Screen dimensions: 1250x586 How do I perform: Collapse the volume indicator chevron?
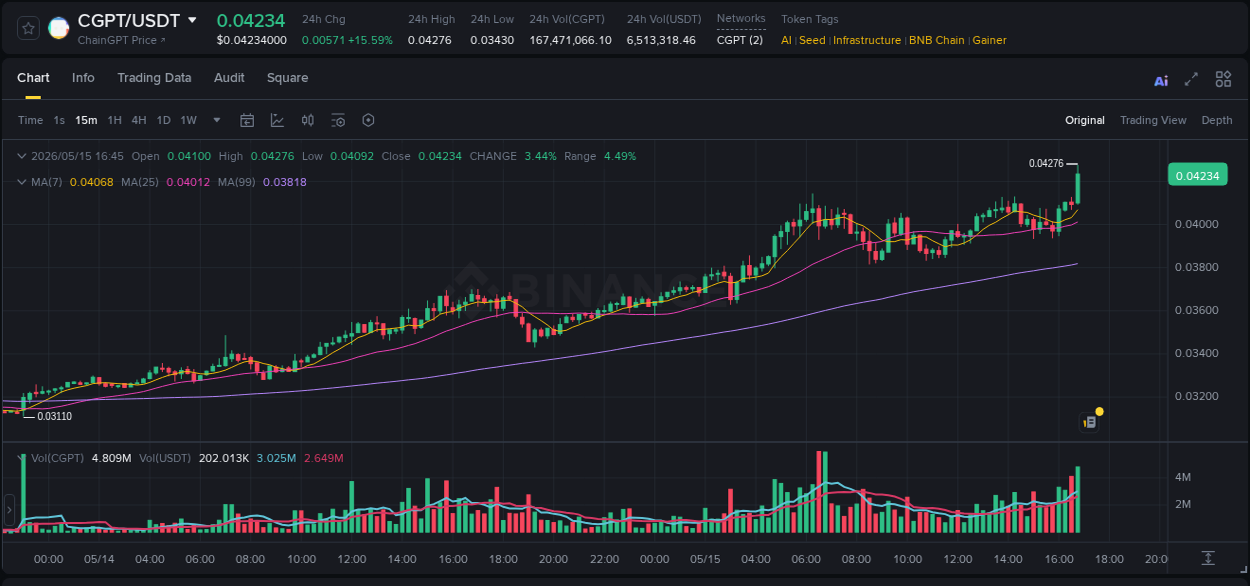click(22, 458)
